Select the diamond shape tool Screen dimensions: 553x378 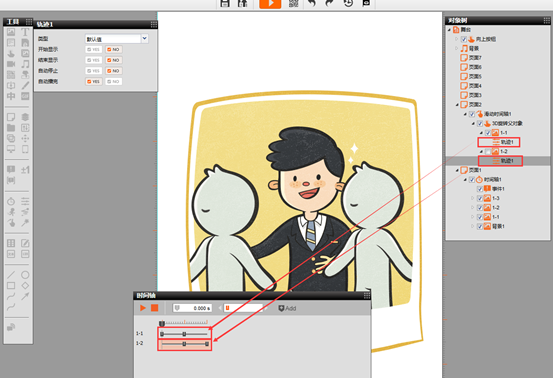click(25, 285)
